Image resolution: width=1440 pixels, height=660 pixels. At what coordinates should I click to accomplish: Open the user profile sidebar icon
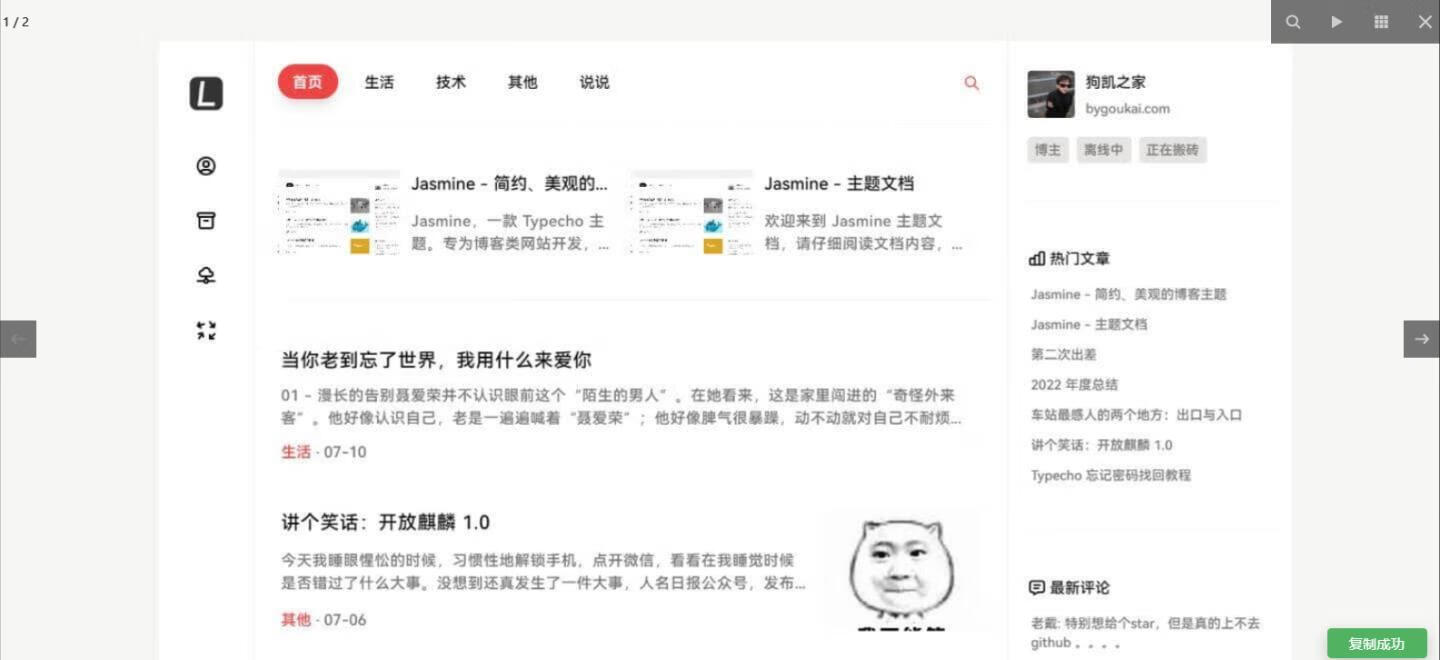[206, 166]
